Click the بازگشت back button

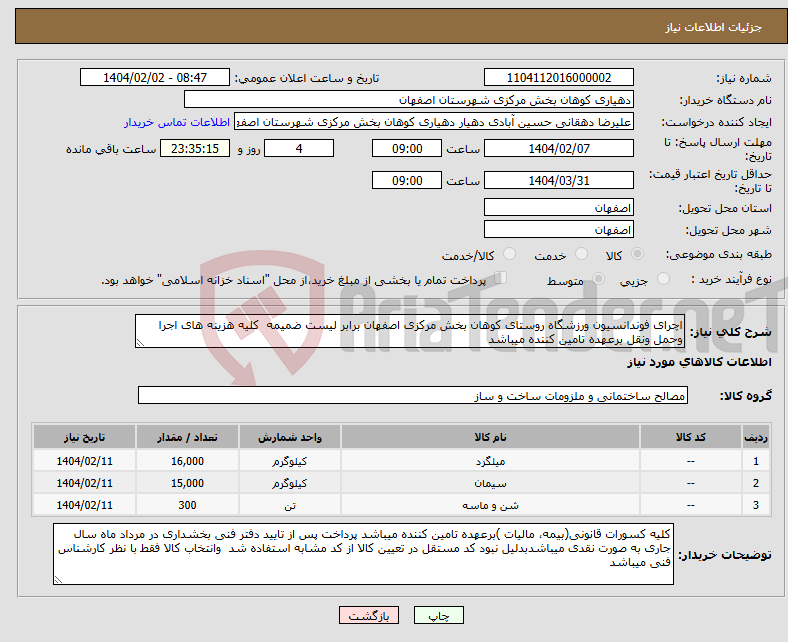369,615
